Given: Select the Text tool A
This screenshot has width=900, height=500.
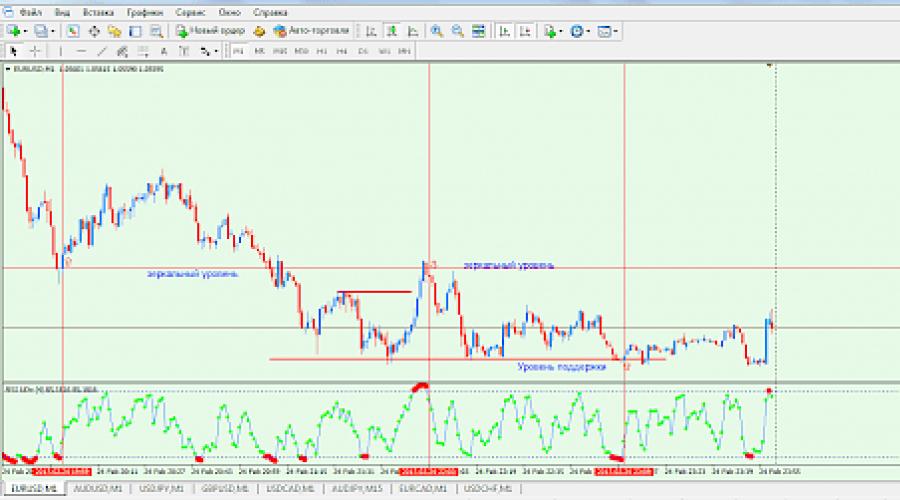Looking at the screenshot, I should 164,51.
